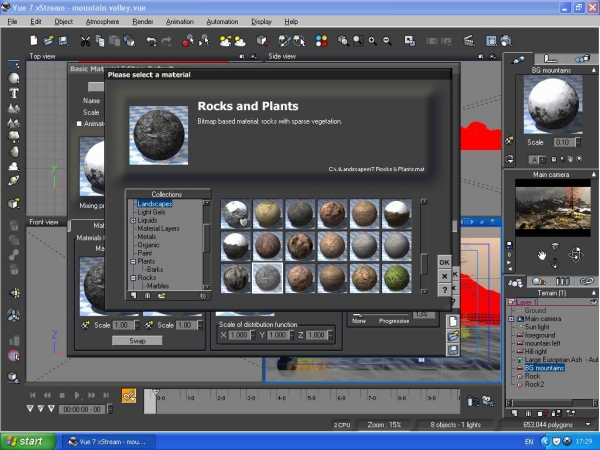Image resolution: width=600 pixels, height=450 pixels.
Task: Open the Object menu
Action: point(64,21)
